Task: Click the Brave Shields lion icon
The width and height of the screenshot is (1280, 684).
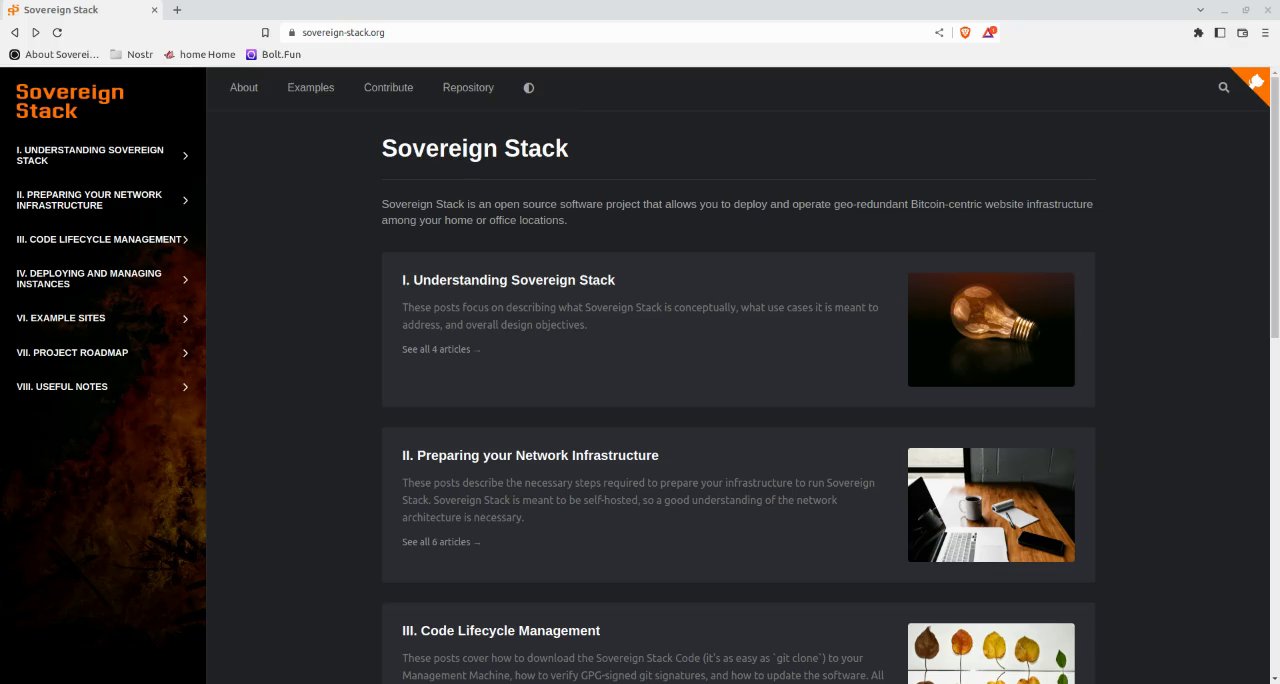Action: click(x=965, y=32)
